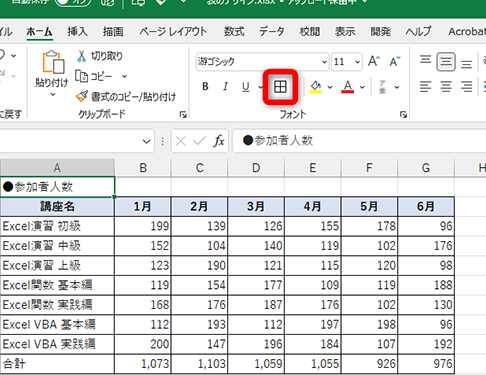Open the データ tab

(272, 32)
